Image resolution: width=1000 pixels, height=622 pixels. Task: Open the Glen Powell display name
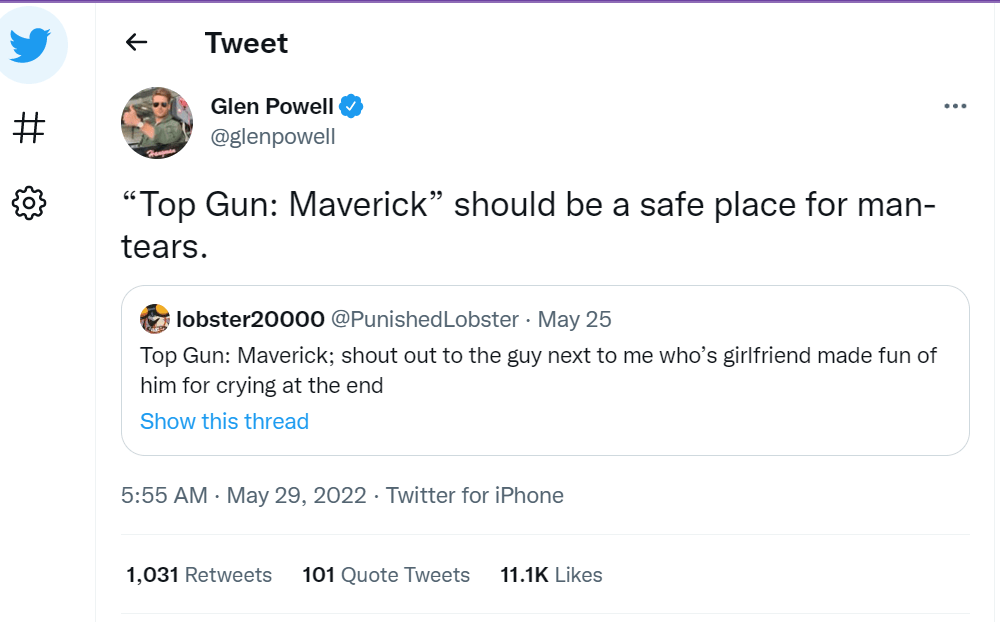click(272, 106)
